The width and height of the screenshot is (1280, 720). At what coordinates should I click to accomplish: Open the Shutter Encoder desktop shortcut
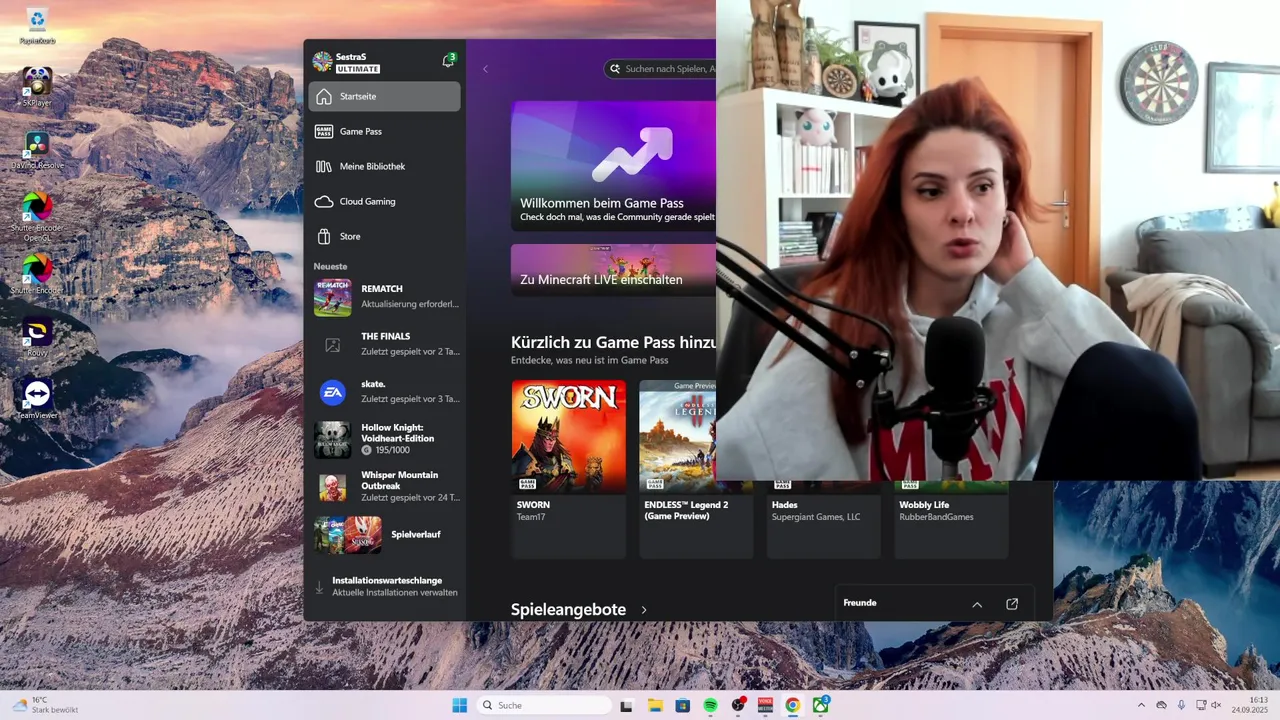pos(37,274)
